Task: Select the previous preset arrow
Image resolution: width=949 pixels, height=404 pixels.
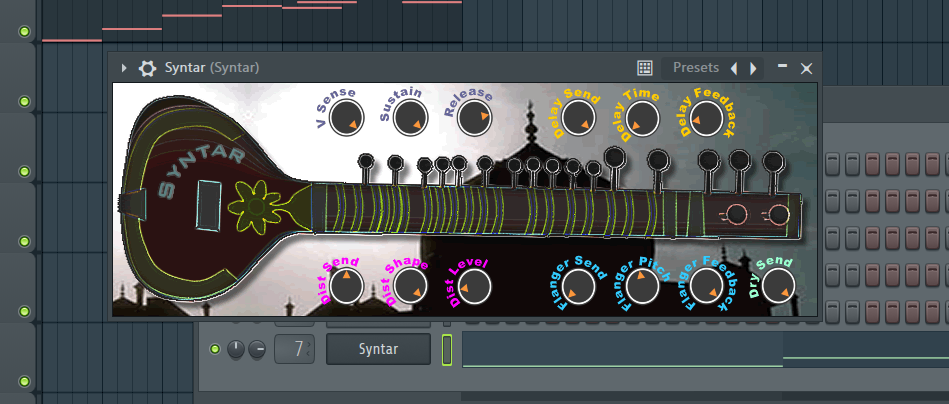Action: (x=734, y=68)
